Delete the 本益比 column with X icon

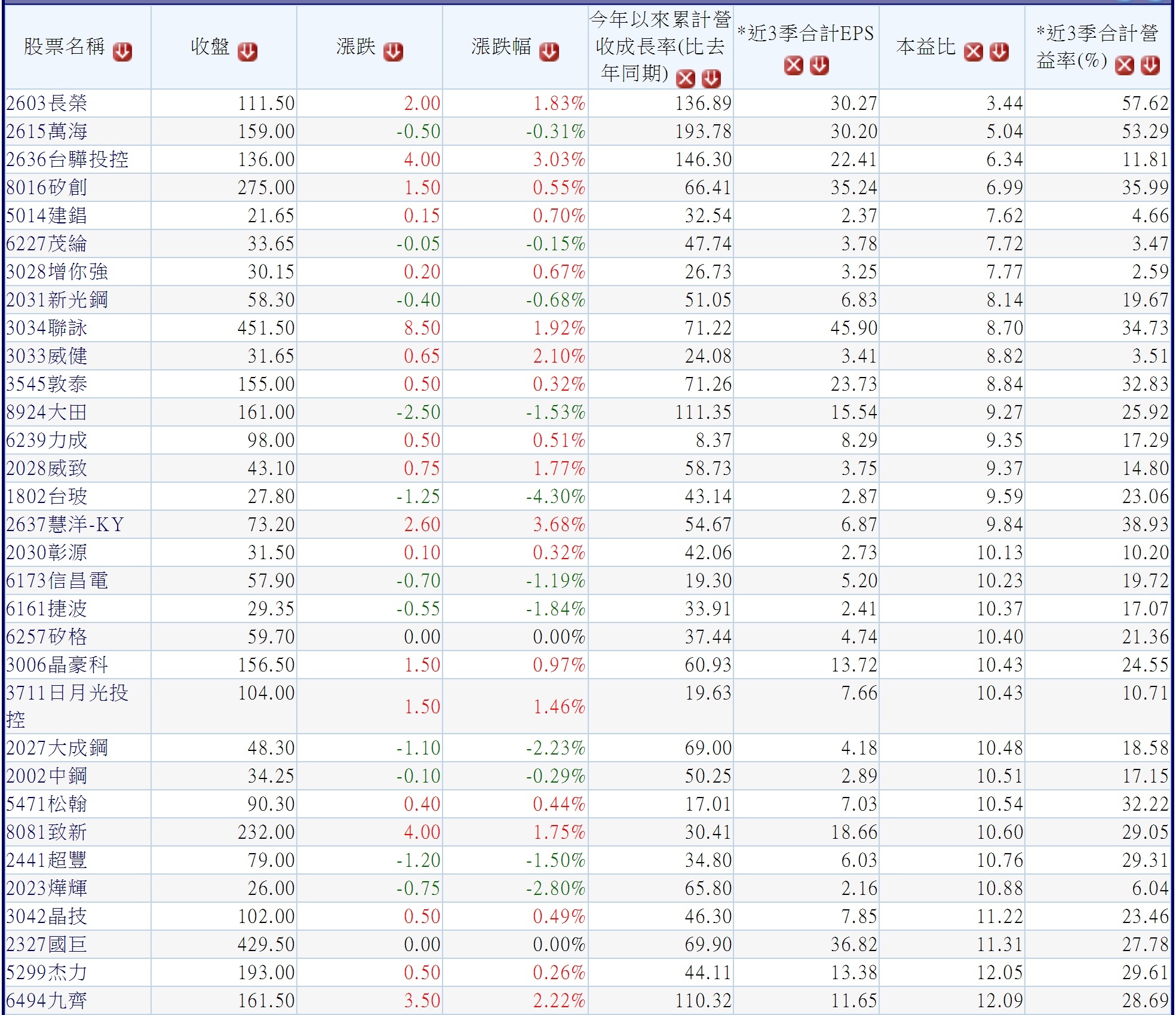(x=973, y=52)
